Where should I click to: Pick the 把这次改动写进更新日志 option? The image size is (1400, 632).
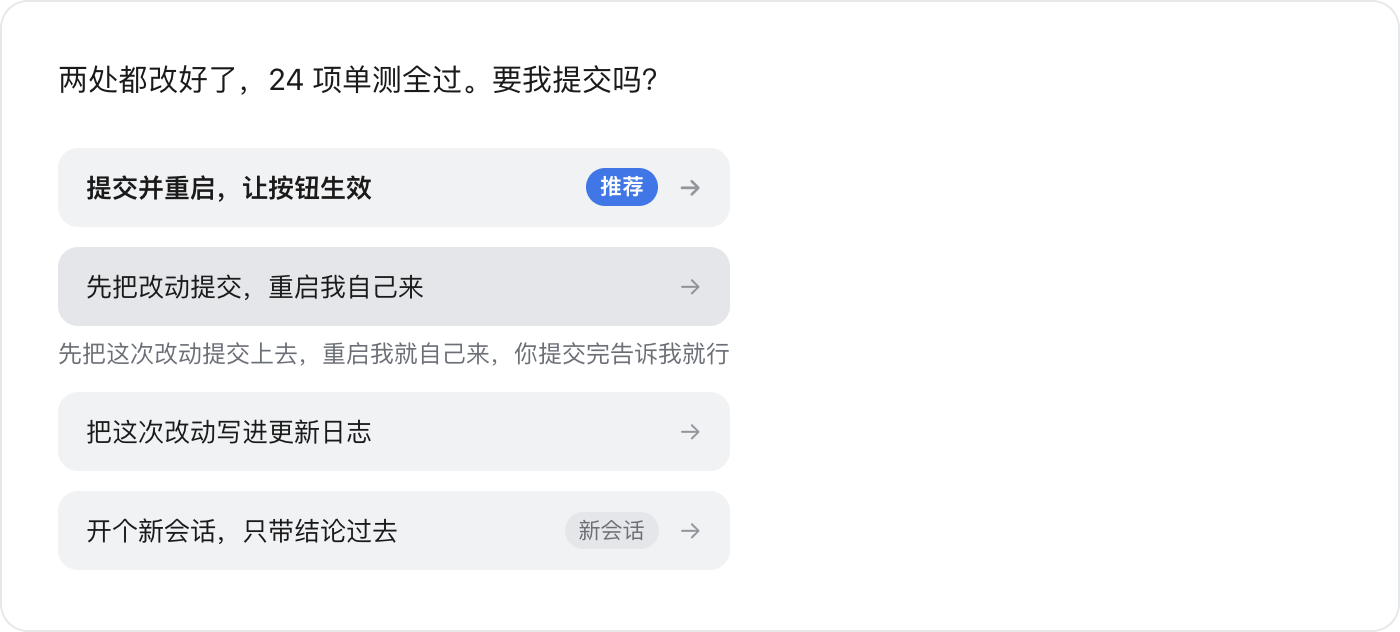394,432
